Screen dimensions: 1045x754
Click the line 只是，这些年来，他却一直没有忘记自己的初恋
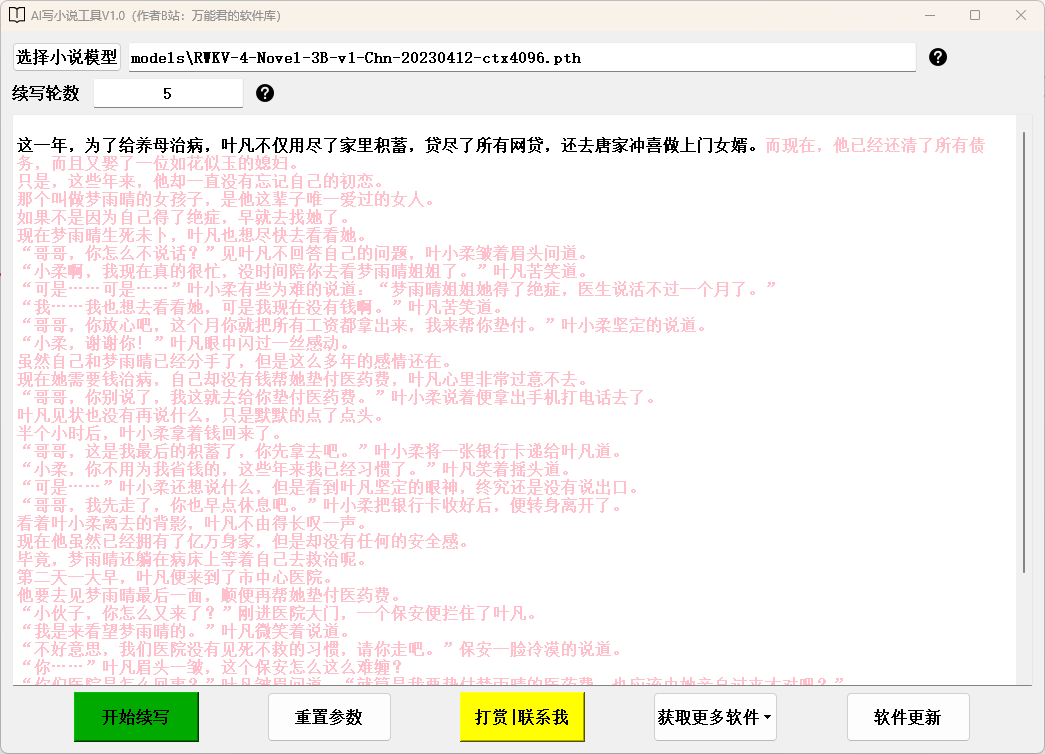point(201,181)
